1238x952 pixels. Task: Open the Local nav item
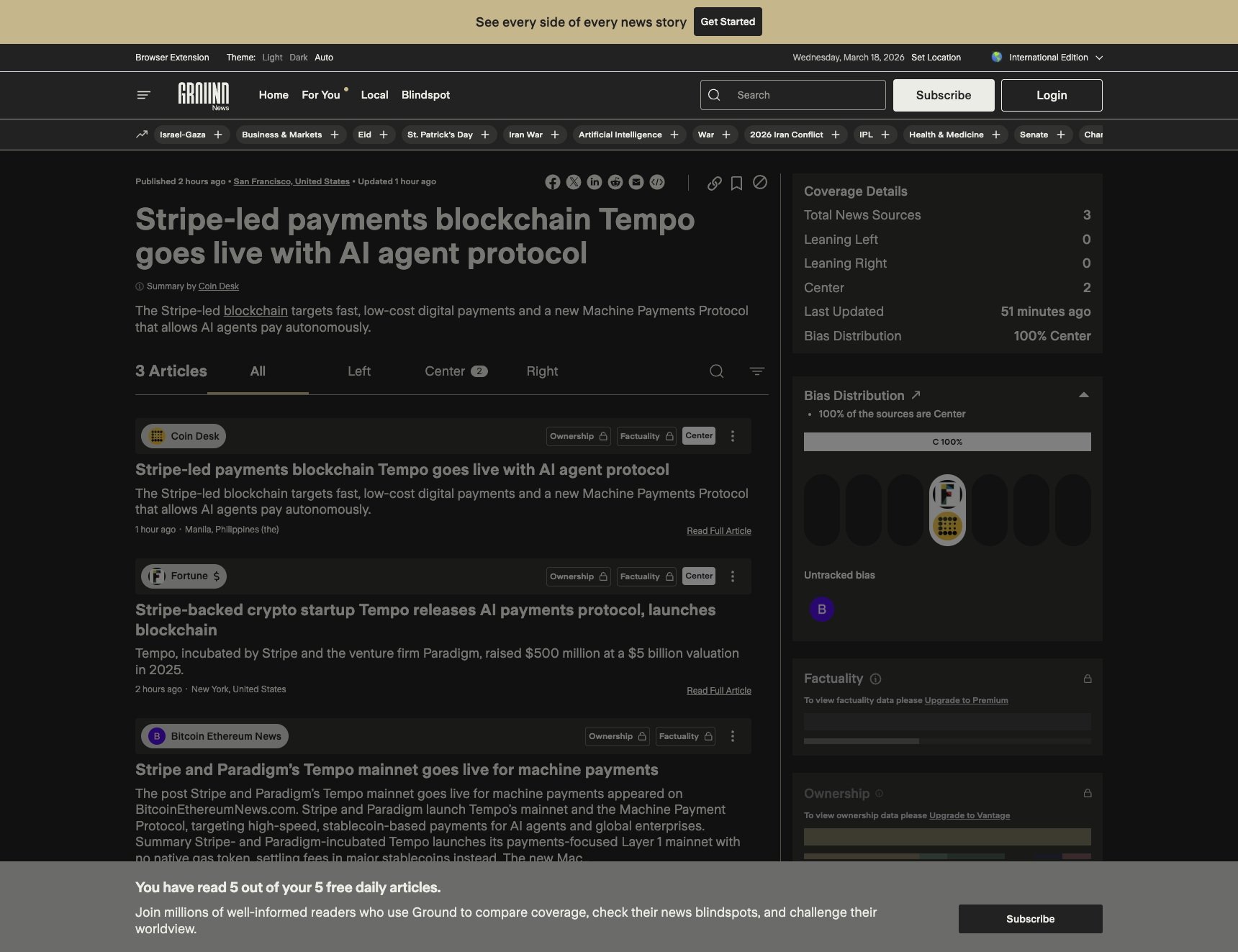coord(374,95)
